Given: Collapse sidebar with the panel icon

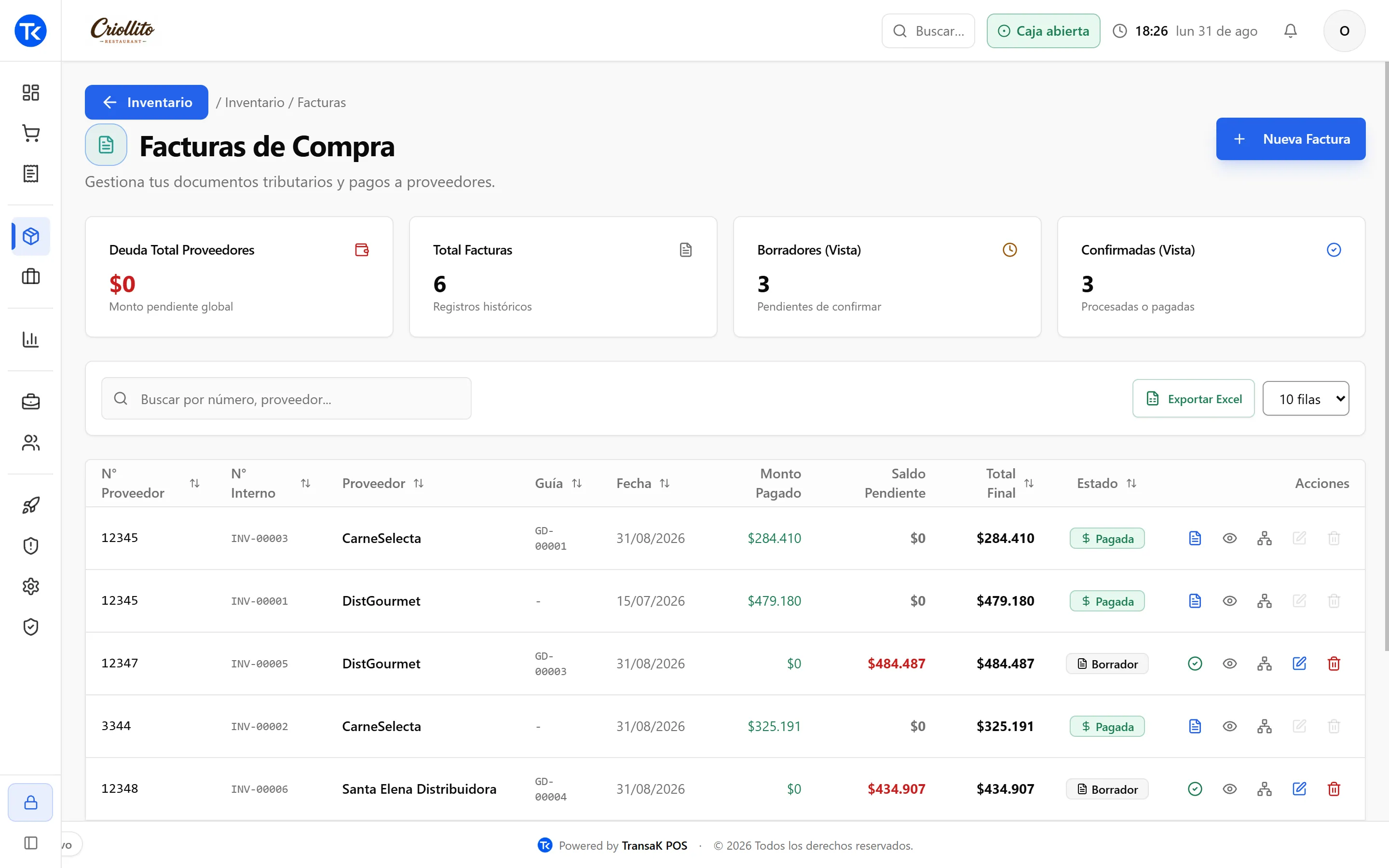Looking at the screenshot, I should [x=30, y=843].
